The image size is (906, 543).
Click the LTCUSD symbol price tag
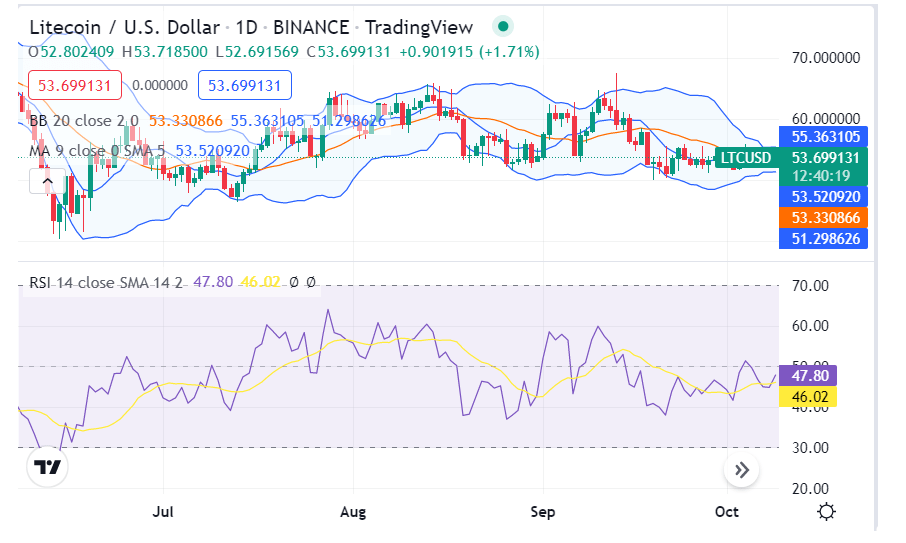click(746, 158)
